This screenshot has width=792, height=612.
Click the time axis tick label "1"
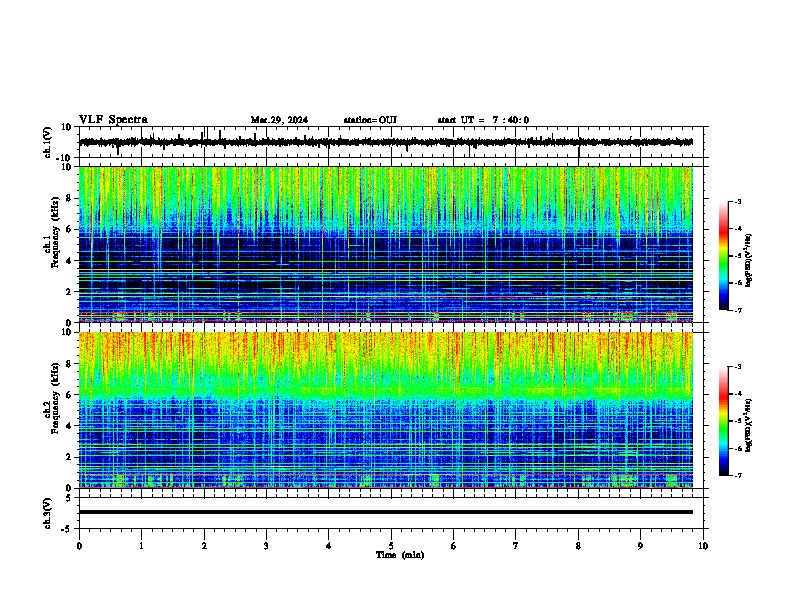pos(142,546)
